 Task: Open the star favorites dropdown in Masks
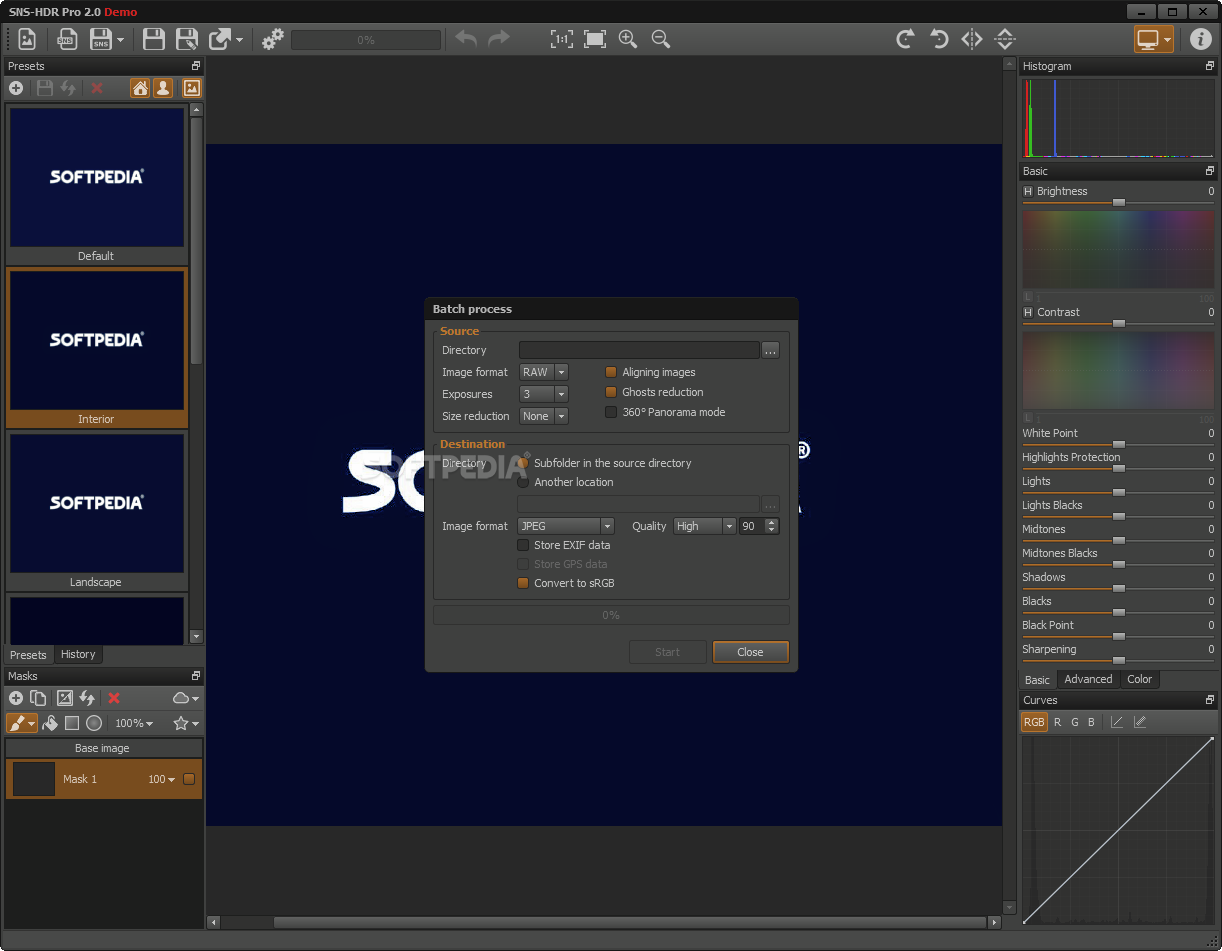pyautogui.click(x=186, y=723)
